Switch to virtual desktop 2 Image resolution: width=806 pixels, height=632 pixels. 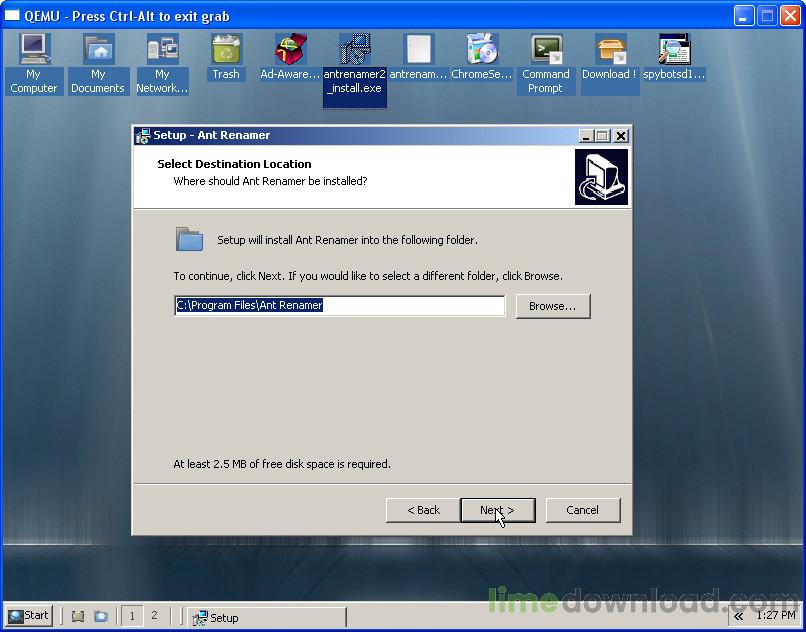click(154, 616)
